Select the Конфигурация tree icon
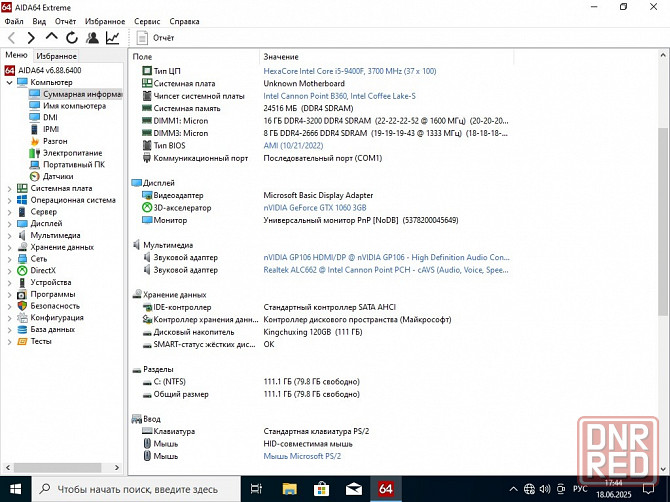Image resolution: width=670 pixels, height=502 pixels. pyautogui.click(x=22, y=318)
